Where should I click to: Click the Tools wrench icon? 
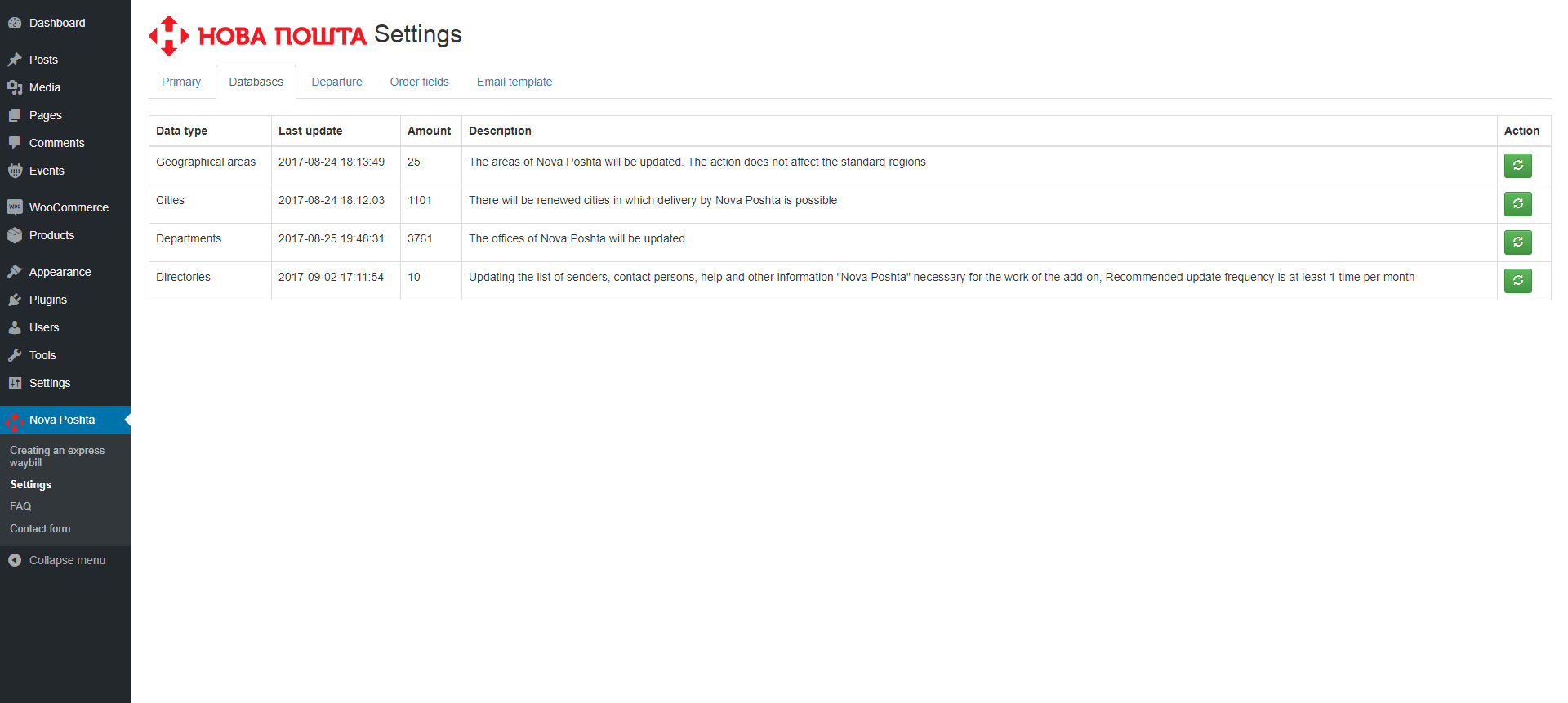[x=15, y=355]
